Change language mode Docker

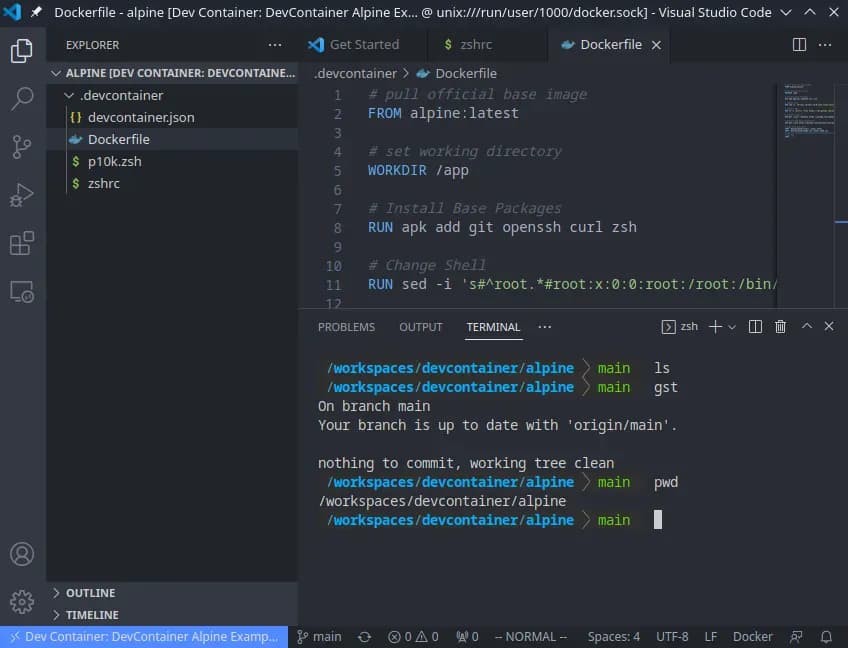coord(752,637)
